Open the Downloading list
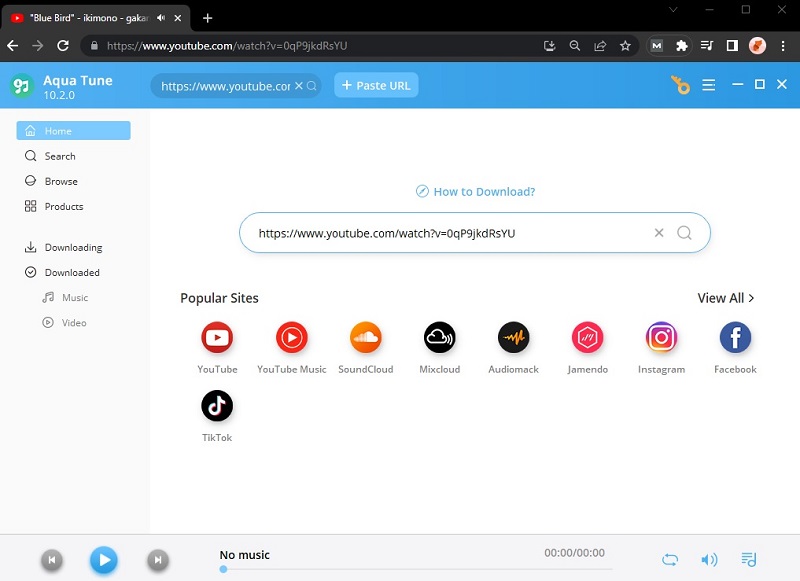The height and width of the screenshot is (581, 800). click(x=63, y=247)
